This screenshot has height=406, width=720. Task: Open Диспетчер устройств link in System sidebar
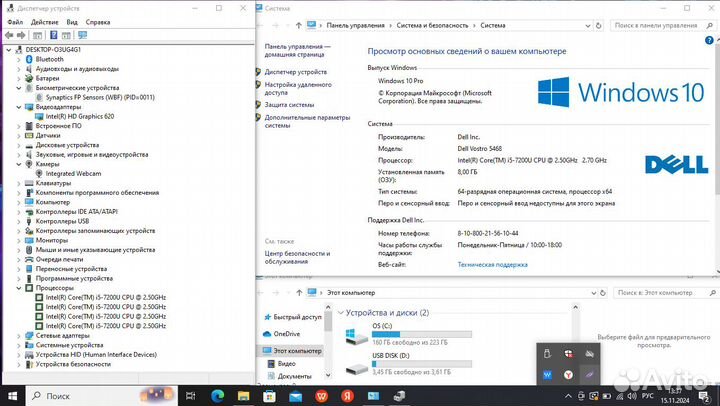point(296,72)
